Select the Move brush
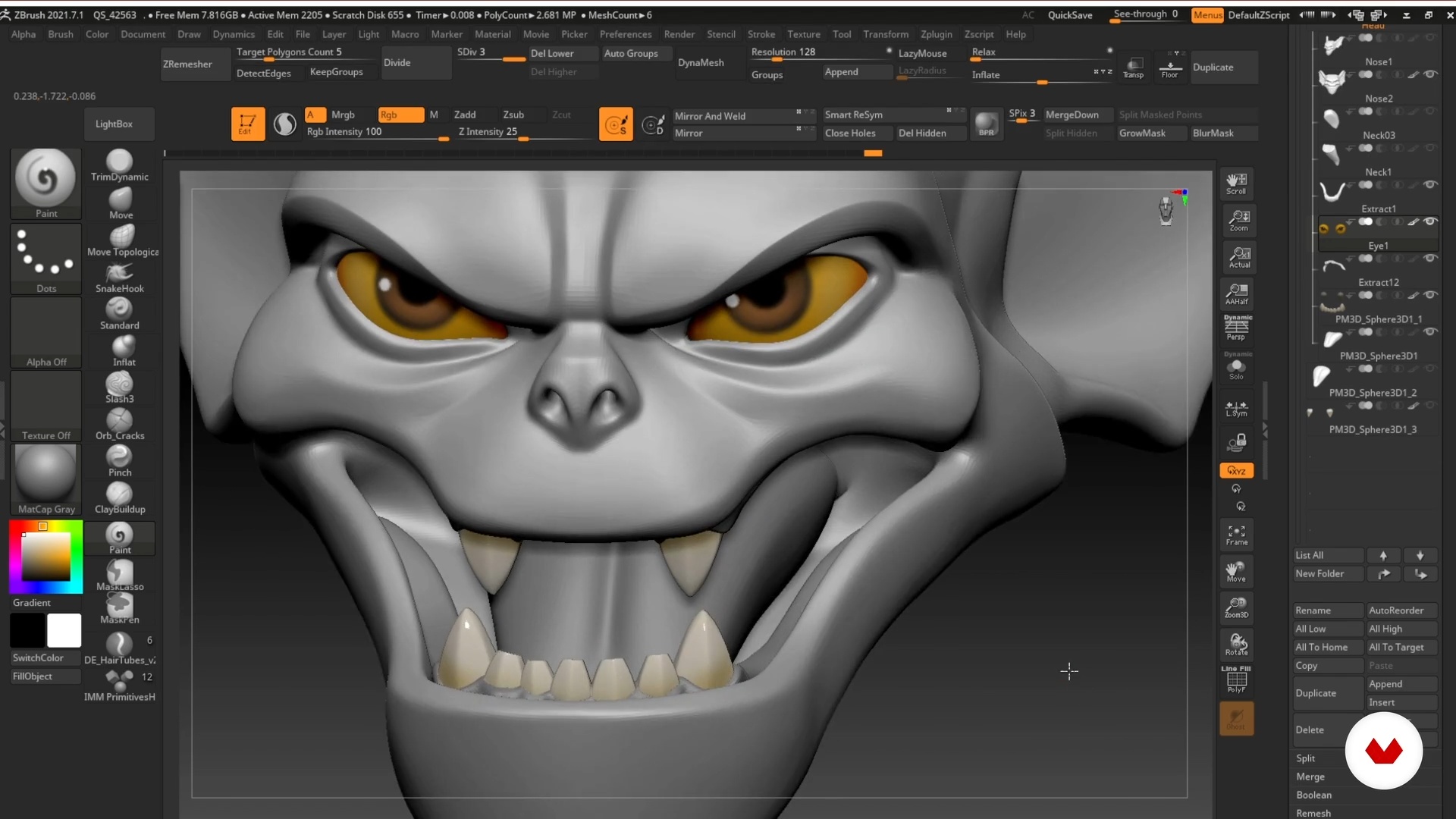The height and width of the screenshot is (819, 1456). coord(120,203)
